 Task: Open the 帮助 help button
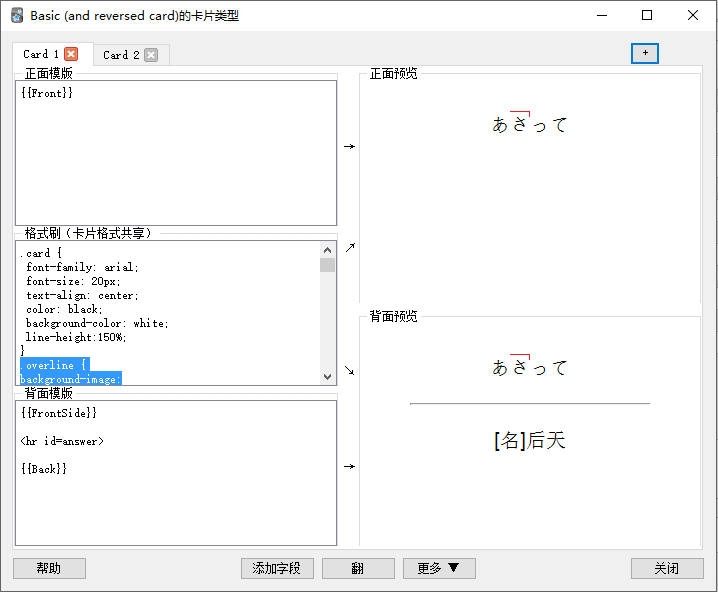[49, 568]
